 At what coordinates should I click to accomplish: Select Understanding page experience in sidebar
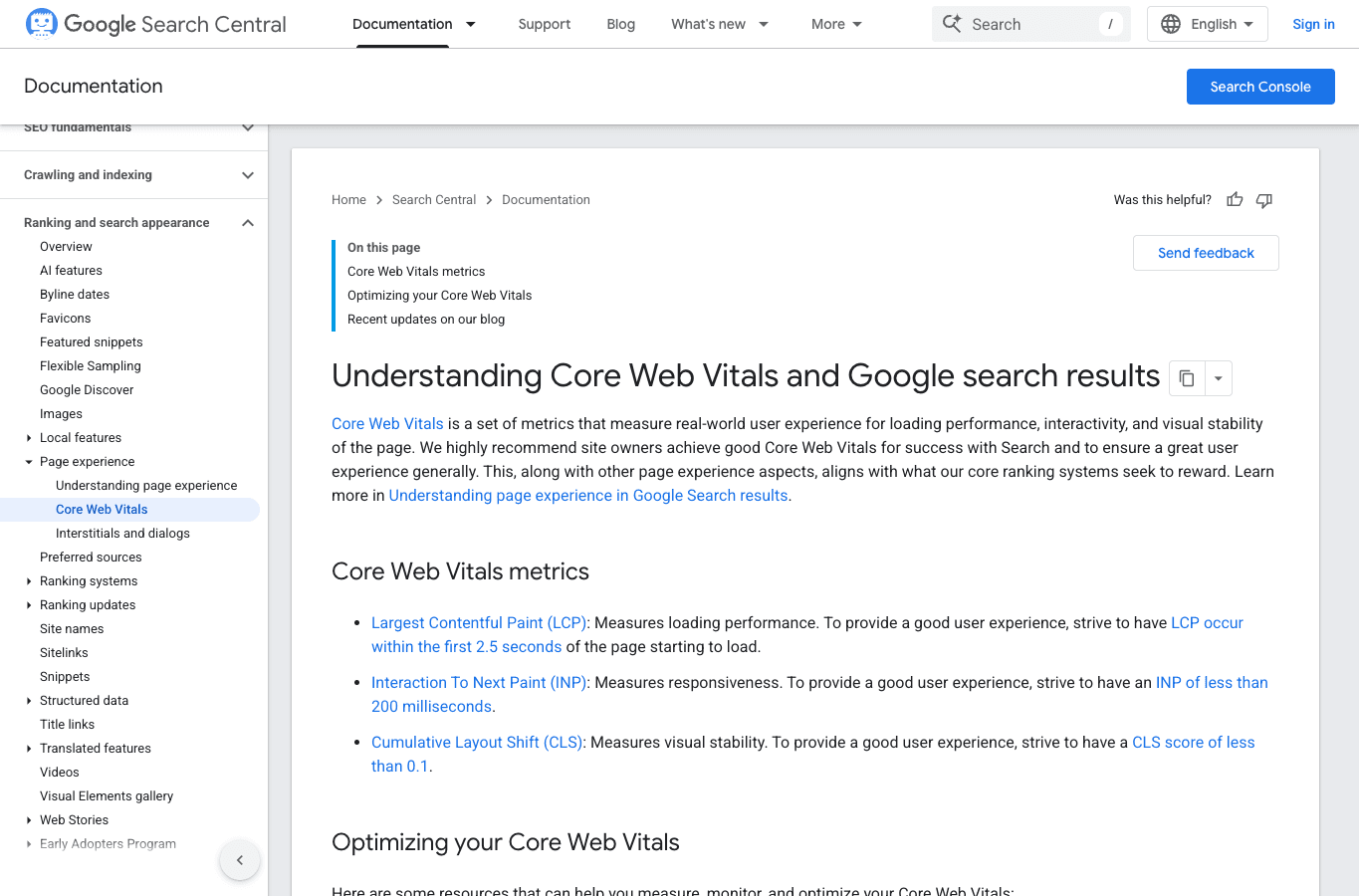click(146, 486)
